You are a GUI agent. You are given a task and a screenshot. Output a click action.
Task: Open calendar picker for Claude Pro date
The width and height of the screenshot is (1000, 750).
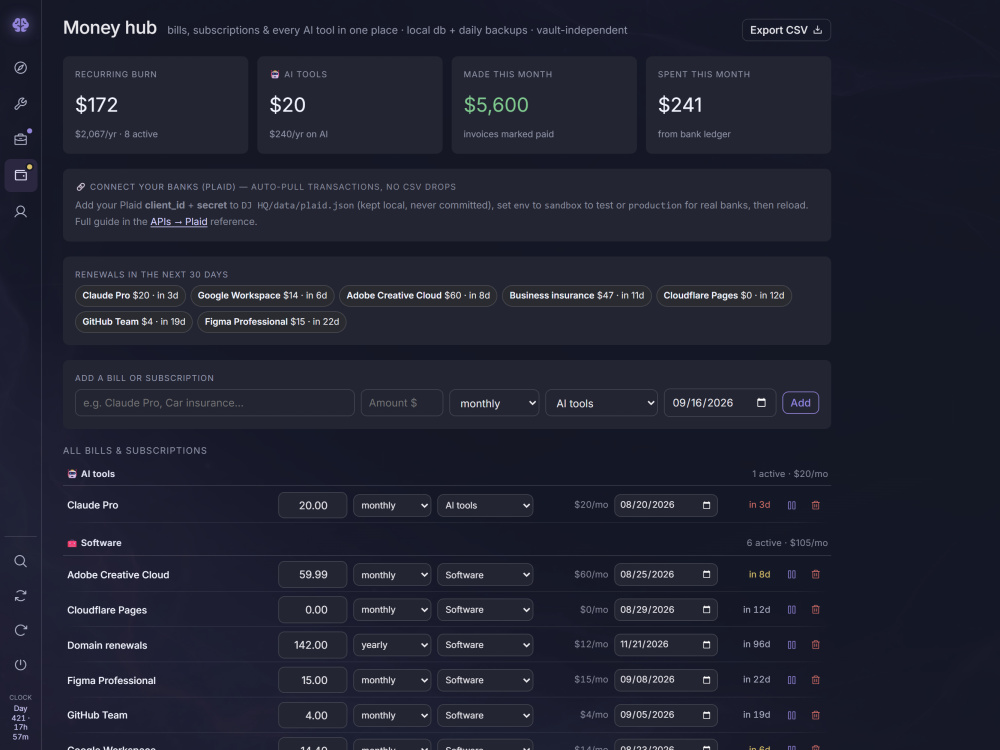pos(707,505)
